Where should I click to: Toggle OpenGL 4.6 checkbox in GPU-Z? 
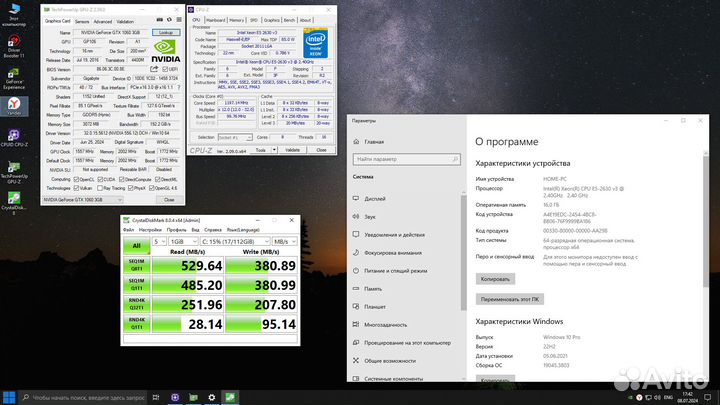click(x=152, y=188)
